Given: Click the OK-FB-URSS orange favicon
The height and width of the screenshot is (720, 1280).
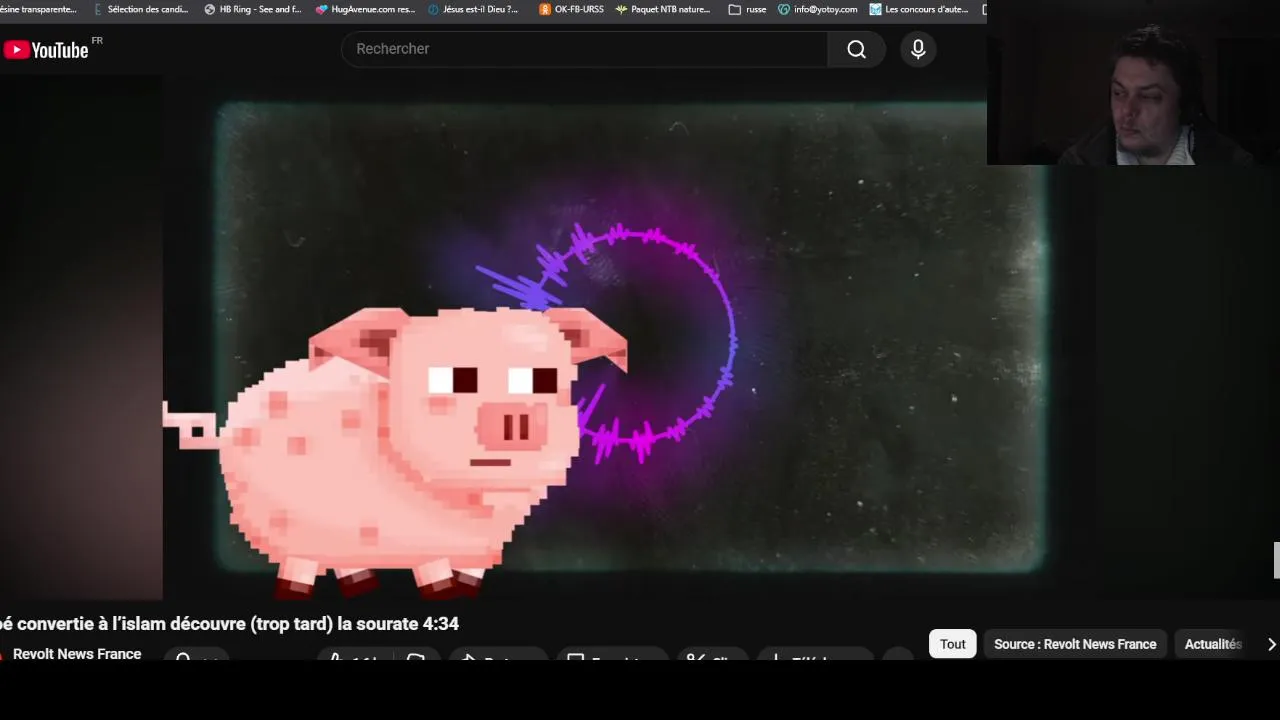Looking at the screenshot, I should 544,9.
